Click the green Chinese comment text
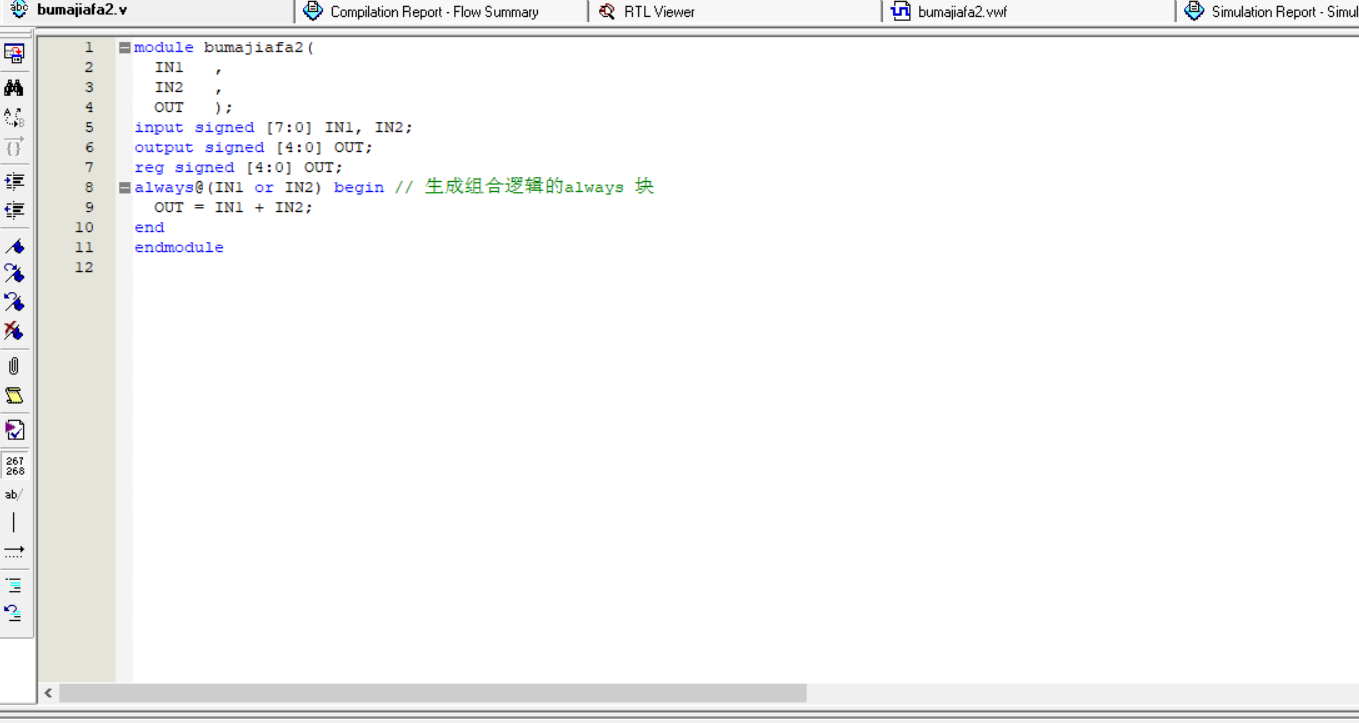The height and width of the screenshot is (723, 1359). coord(540,187)
